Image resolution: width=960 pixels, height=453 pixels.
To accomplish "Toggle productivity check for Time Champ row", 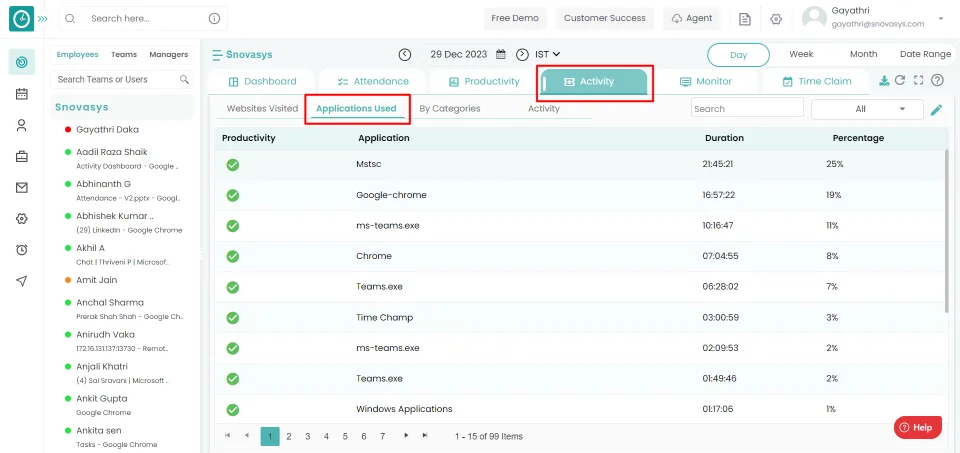I will pyautogui.click(x=233, y=318).
